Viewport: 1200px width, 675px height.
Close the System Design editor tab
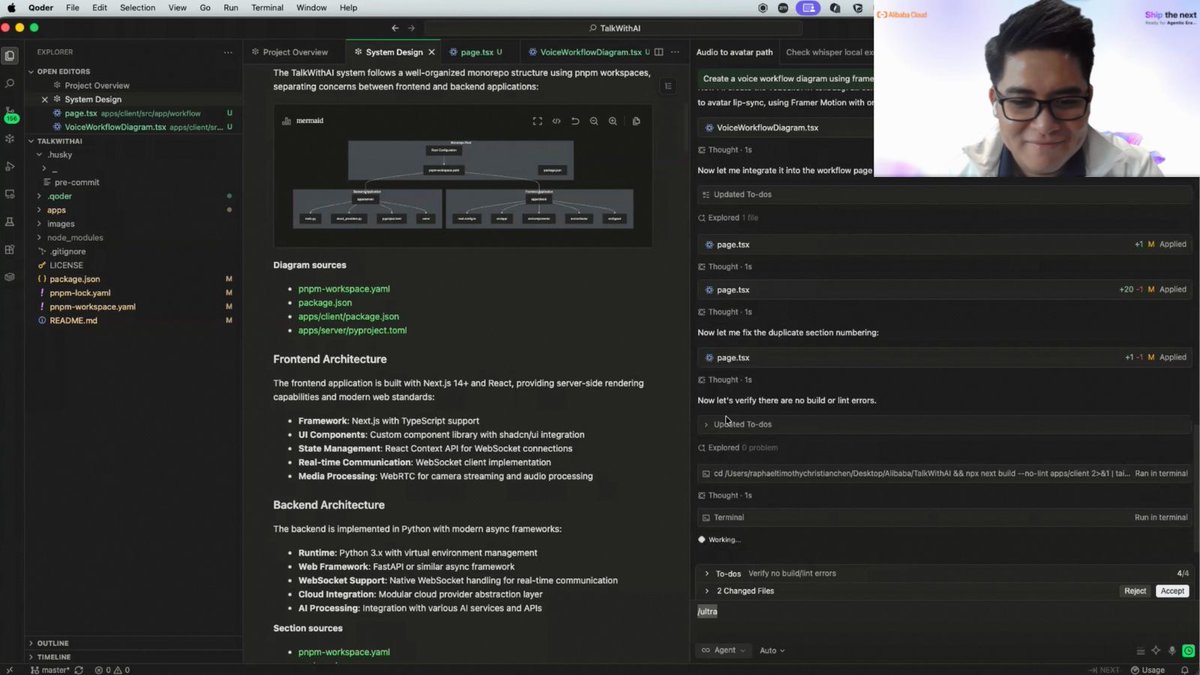[432, 52]
